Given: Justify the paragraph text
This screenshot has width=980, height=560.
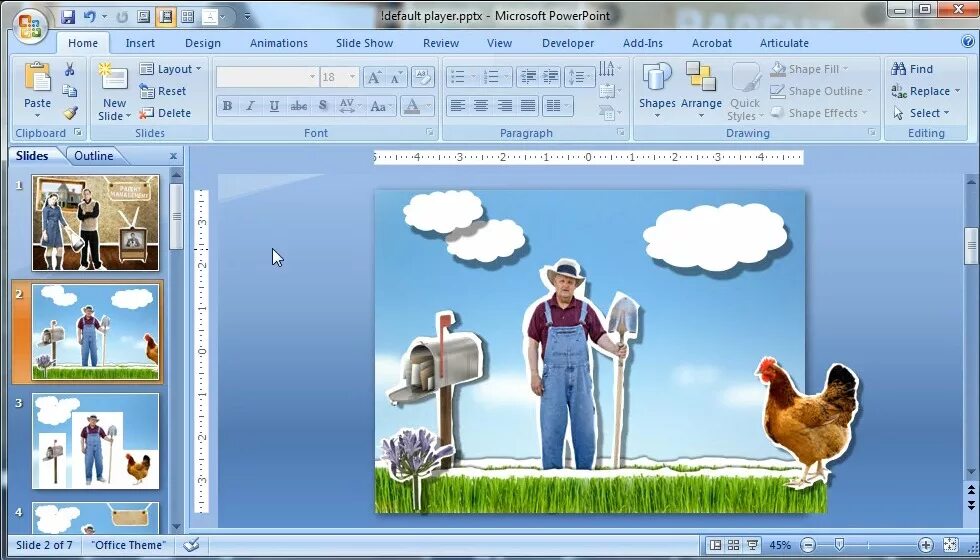Looking at the screenshot, I should point(528,106).
